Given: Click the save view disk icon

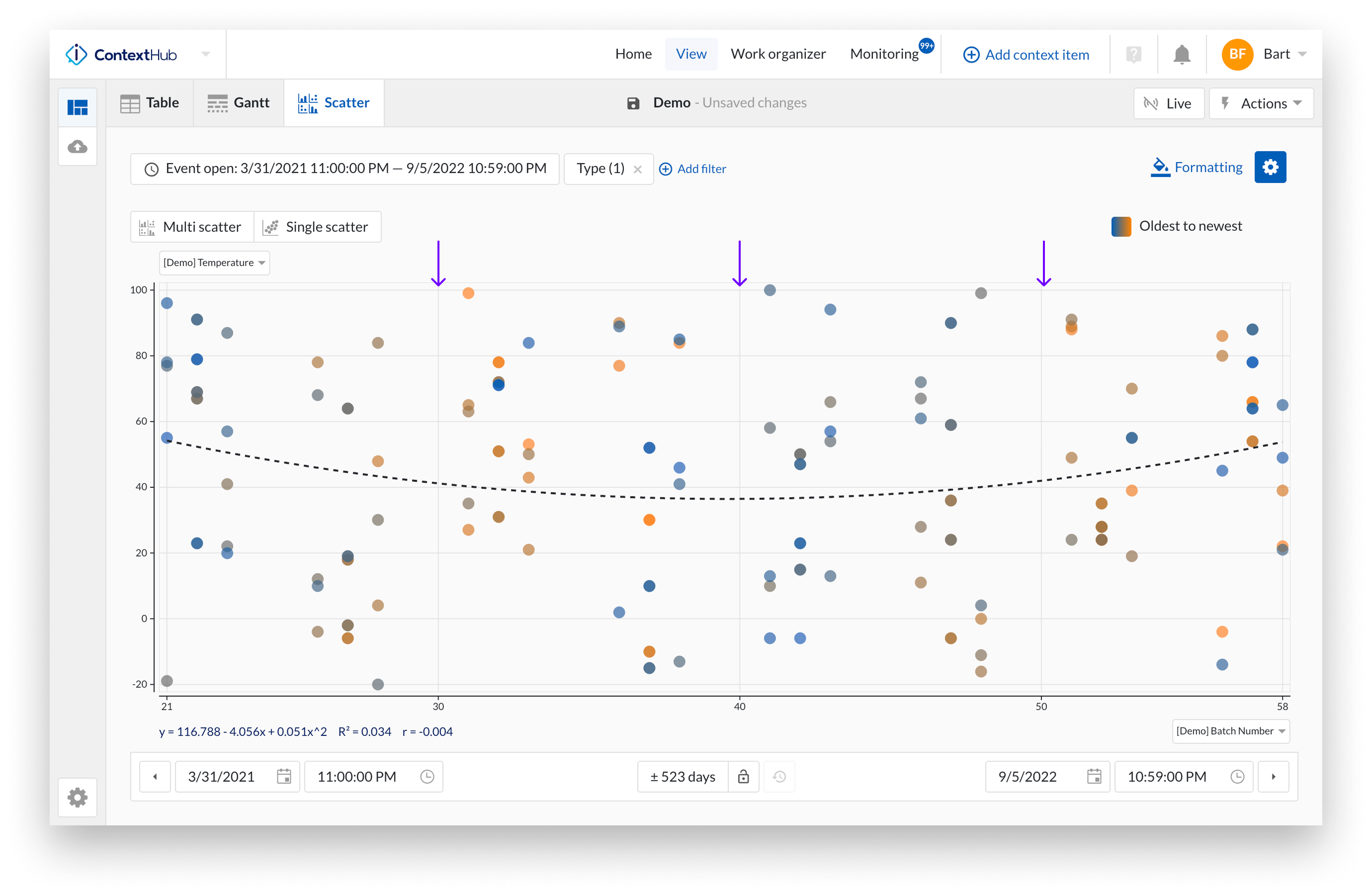Looking at the screenshot, I should pyautogui.click(x=633, y=103).
